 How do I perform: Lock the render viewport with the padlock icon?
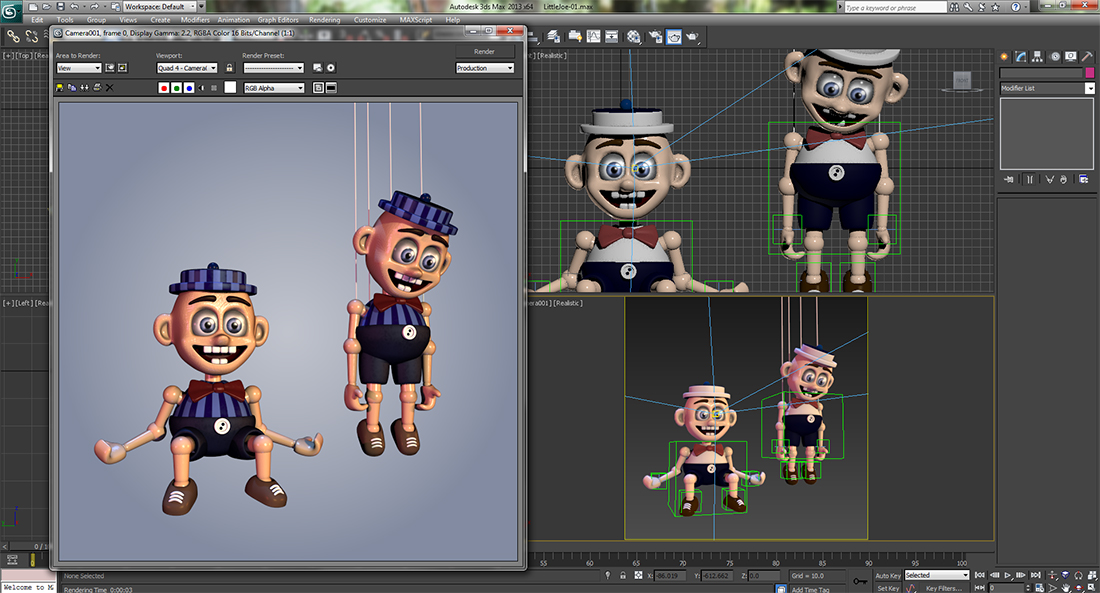(229, 68)
